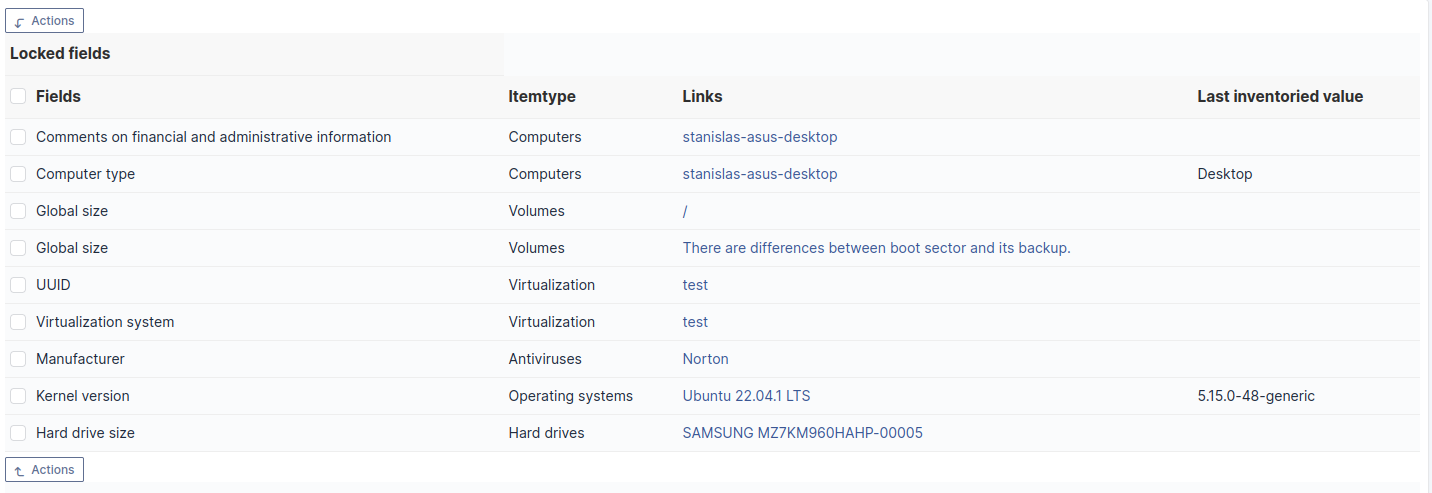Image resolution: width=1432 pixels, height=493 pixels.
Task: Open the boot sector differences link
Action: click(877, 248)
